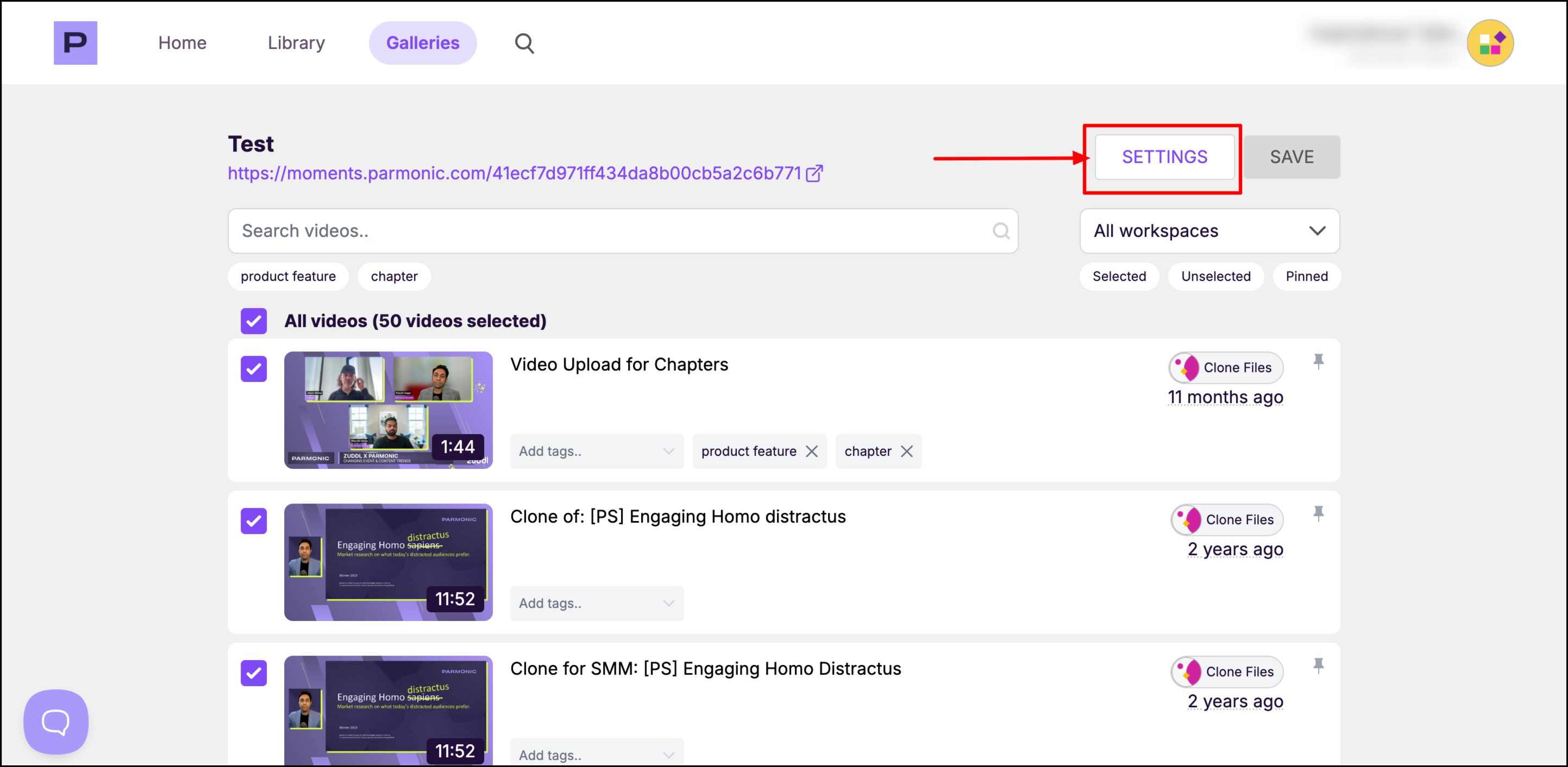
Task: Go to the Library tab
Action: (x=296, y=43)
